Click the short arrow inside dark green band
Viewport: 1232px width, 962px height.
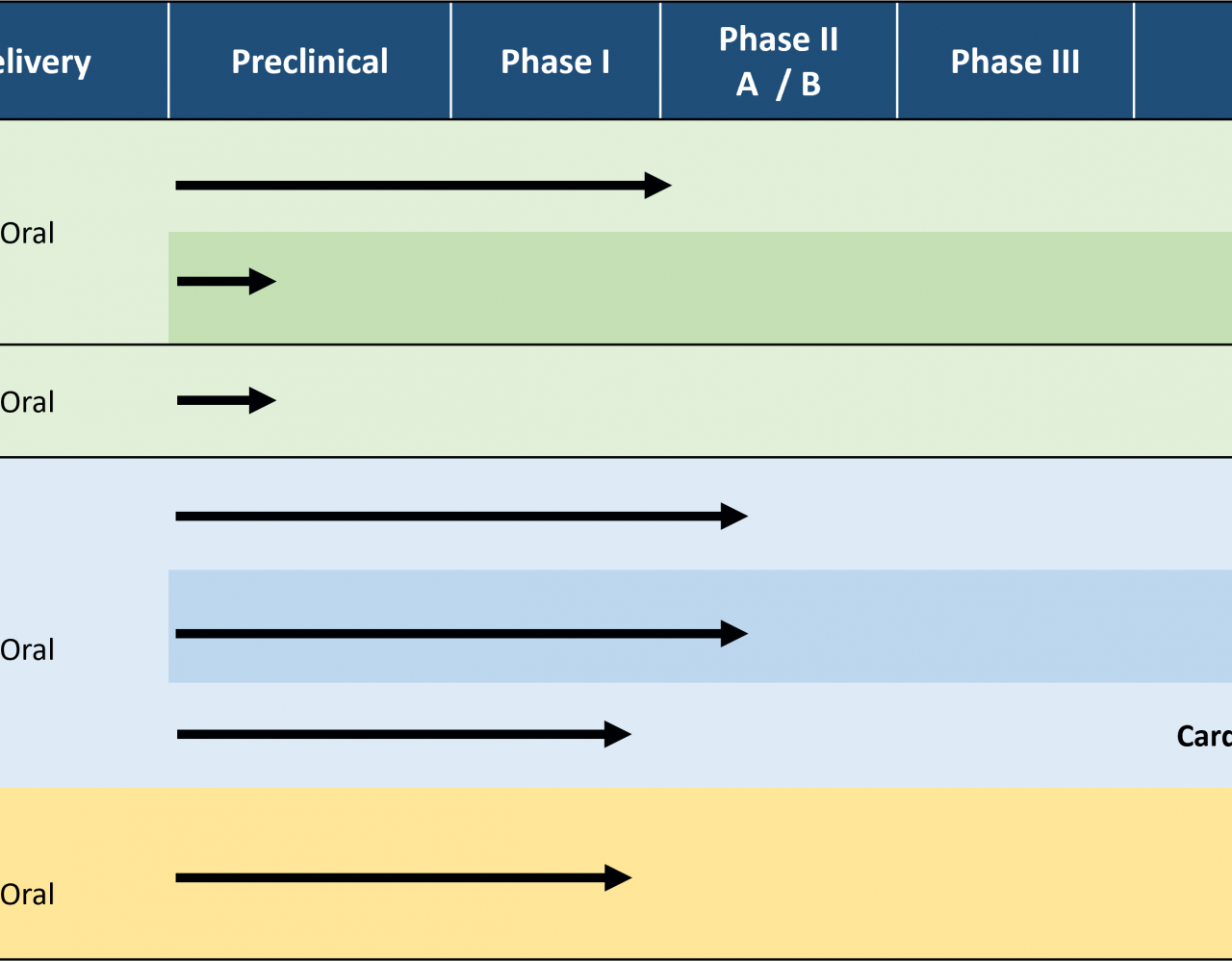click(226, 282)
